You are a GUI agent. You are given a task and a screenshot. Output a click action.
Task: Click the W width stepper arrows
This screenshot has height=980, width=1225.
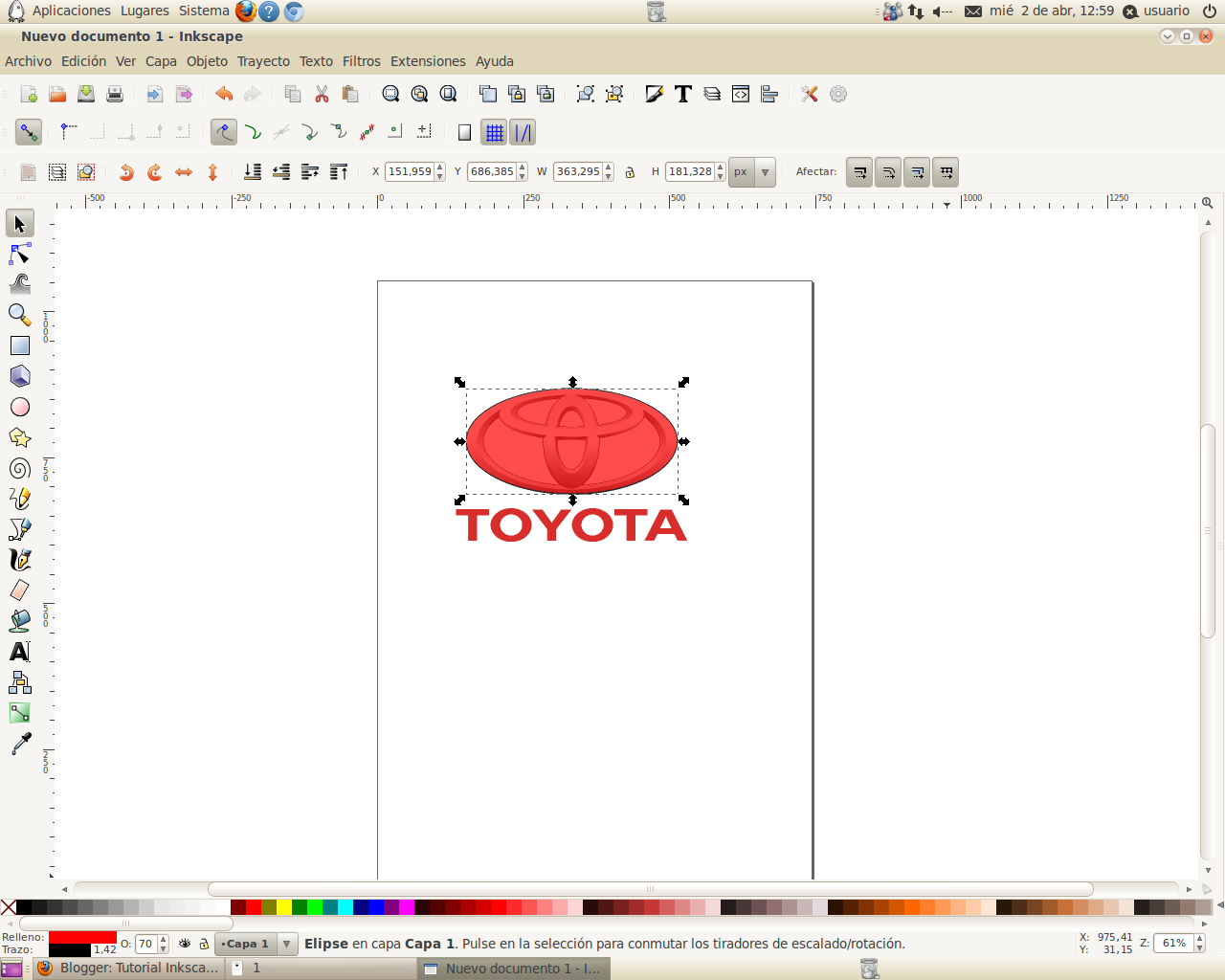click(x=609, y=172)
